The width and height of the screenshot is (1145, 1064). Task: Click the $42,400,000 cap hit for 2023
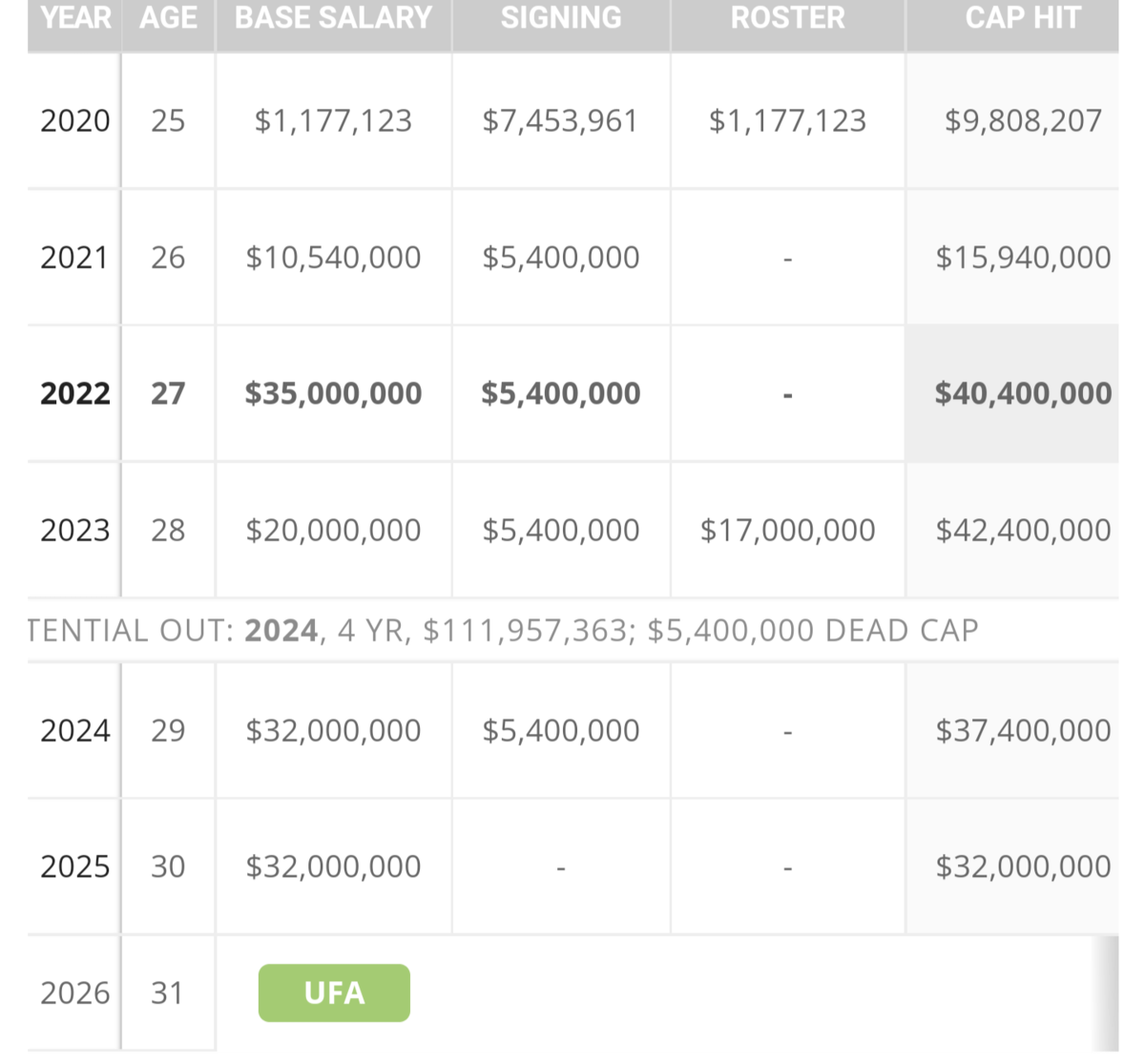tap(1023, 531)
